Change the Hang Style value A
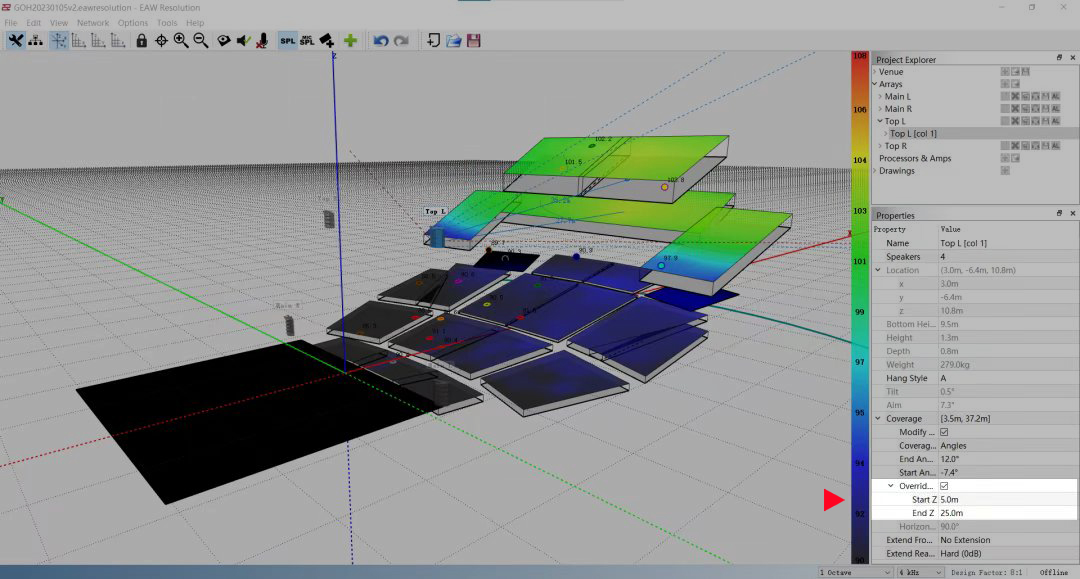1080x579 pixels. click(x=1008, y=378)
